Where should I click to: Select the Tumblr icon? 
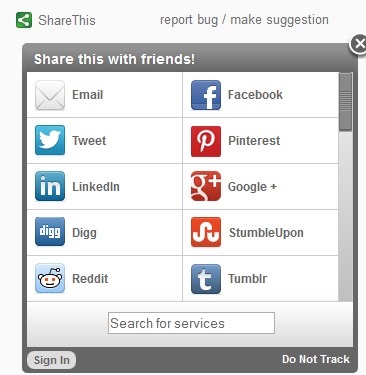tap(206, 279)
